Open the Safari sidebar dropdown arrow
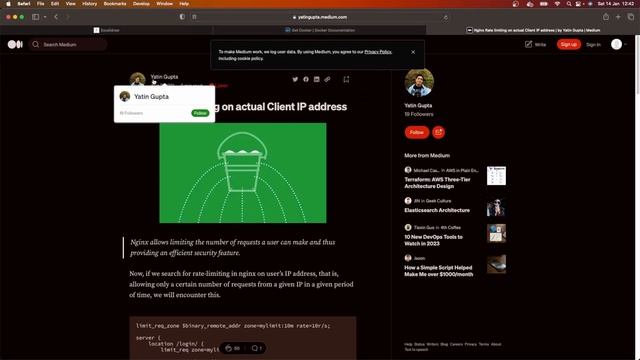 [45, 17]
